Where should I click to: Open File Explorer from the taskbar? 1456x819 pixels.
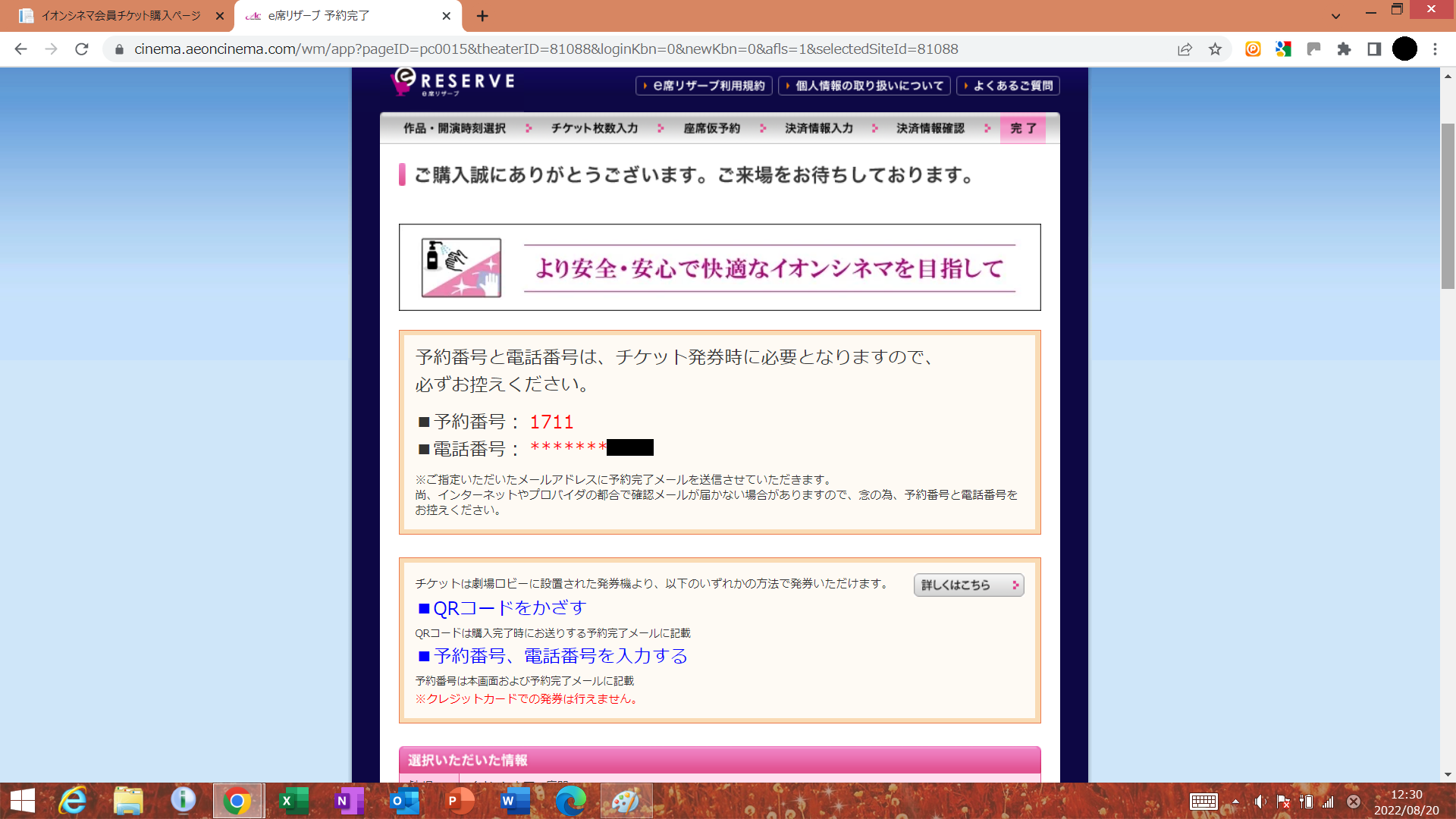[128, 801]
